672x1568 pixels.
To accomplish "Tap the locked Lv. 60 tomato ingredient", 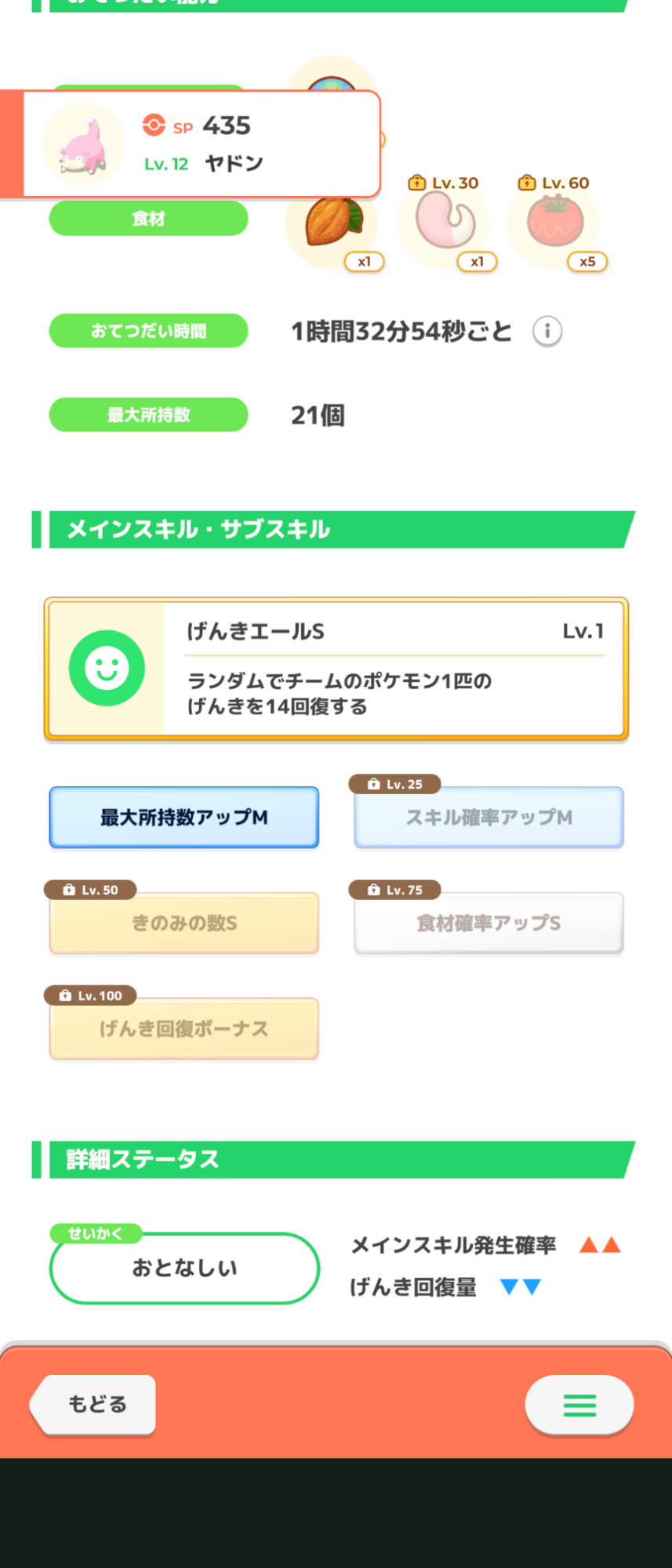I will [x=554, y=223].
